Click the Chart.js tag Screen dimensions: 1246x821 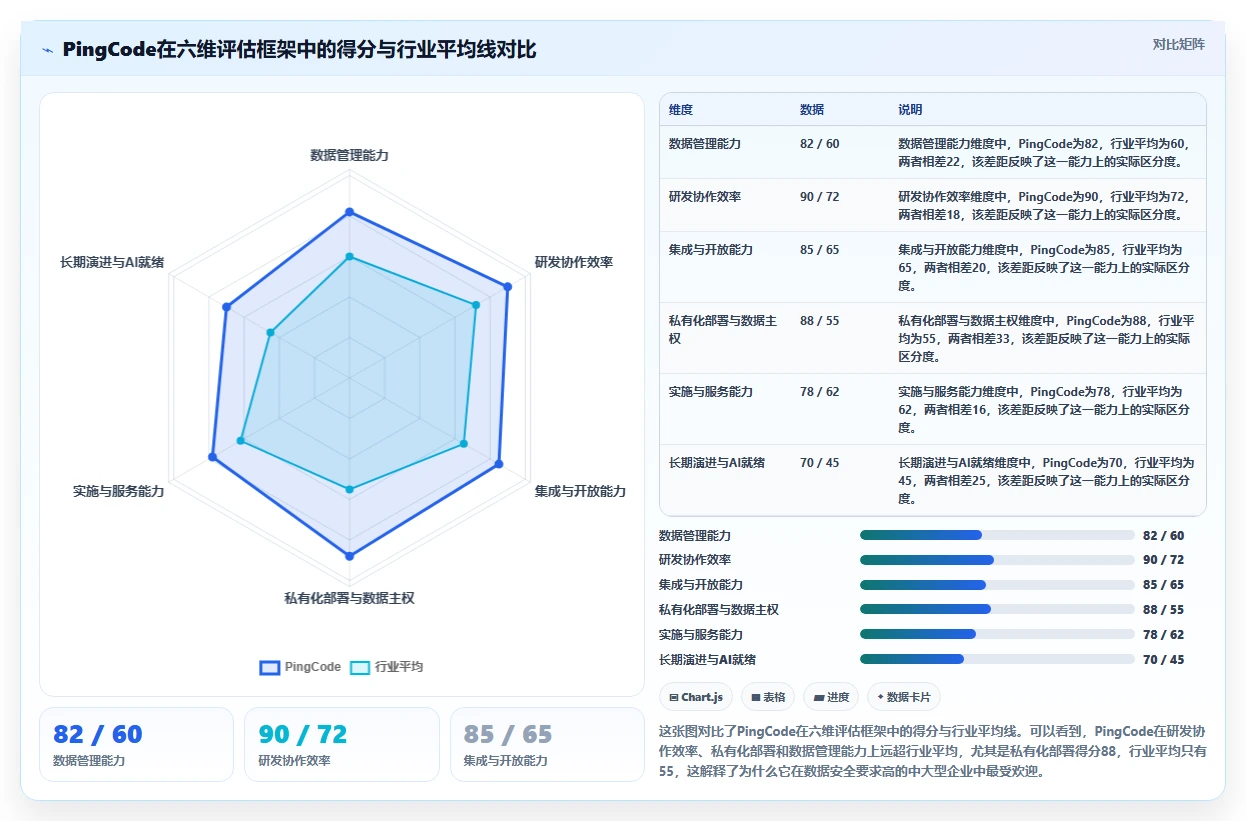pyautogui.click(x=696, y=697)
